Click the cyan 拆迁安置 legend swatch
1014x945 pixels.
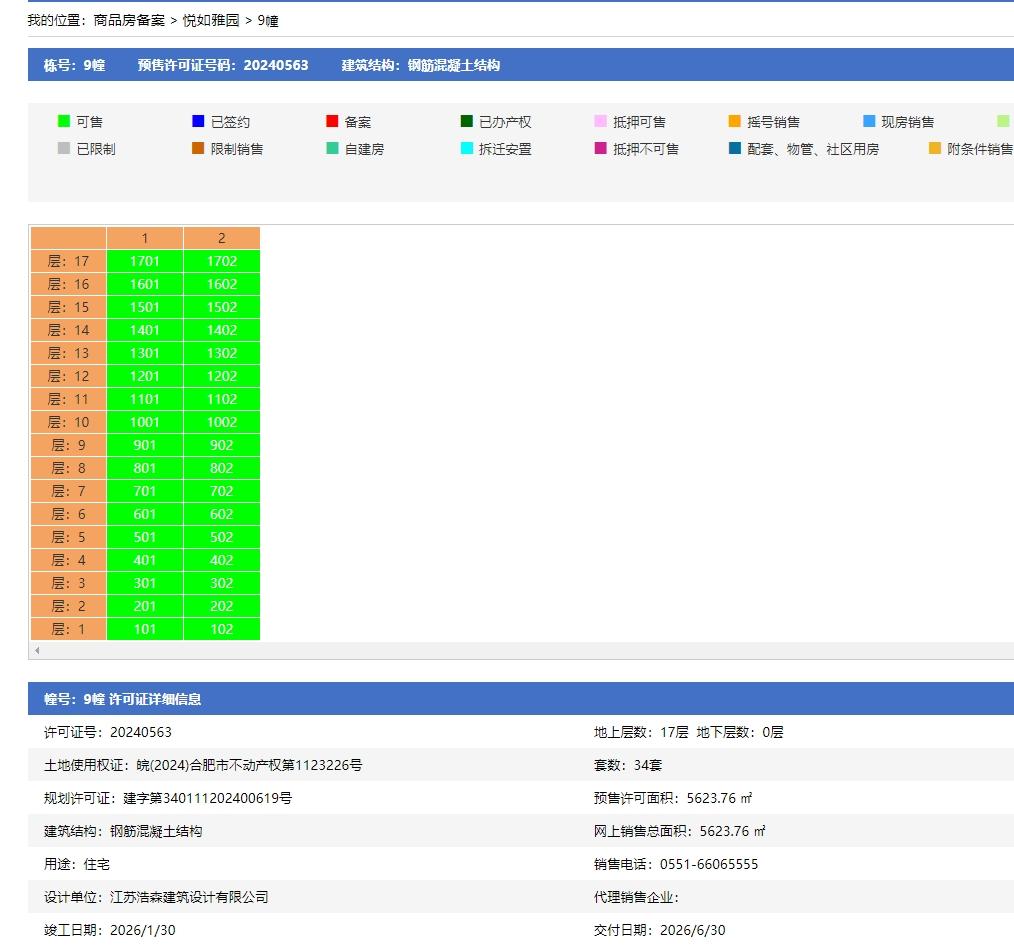click(467, 148)
